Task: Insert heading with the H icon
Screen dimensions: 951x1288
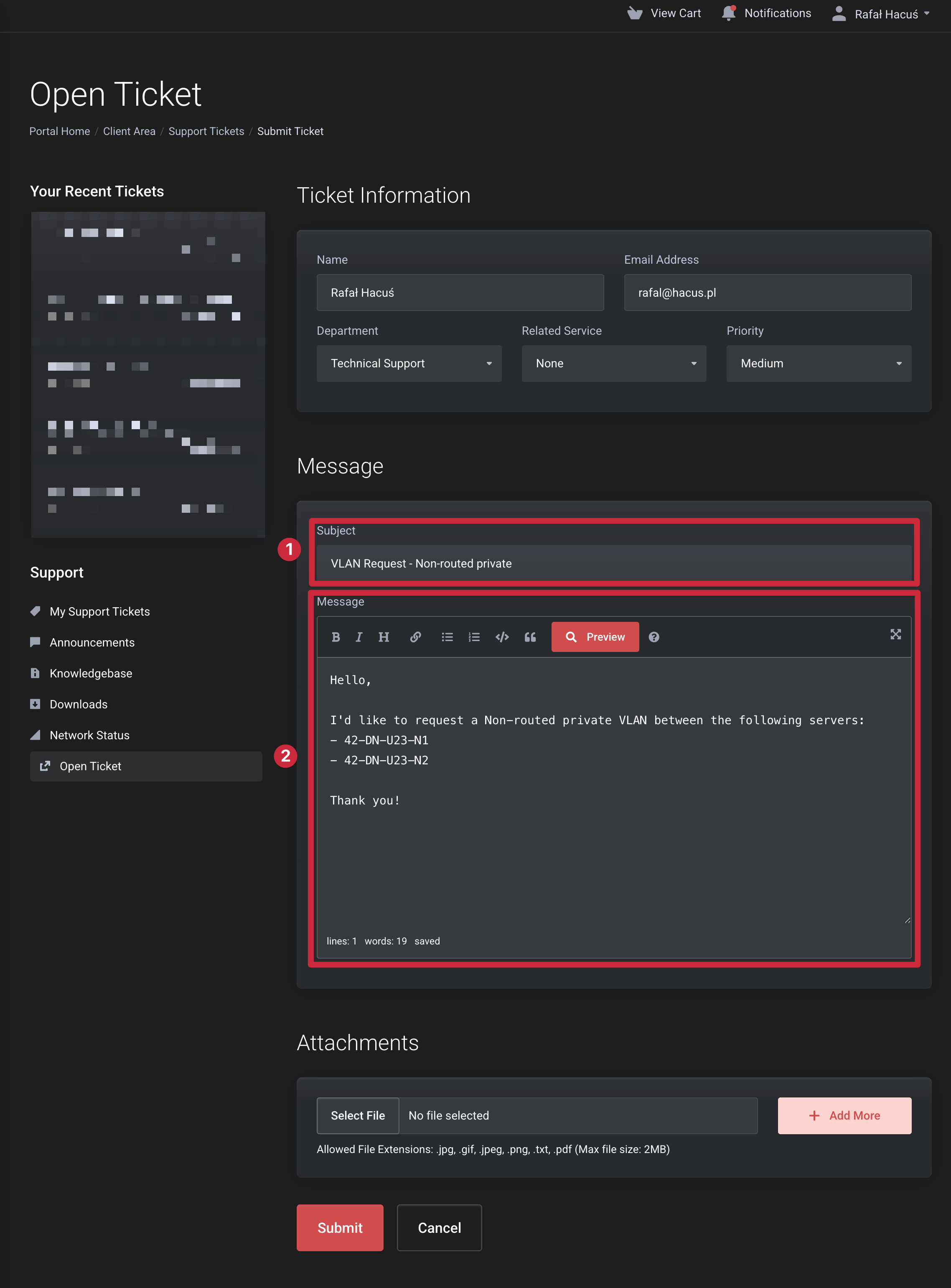Action: pos(384,637)
